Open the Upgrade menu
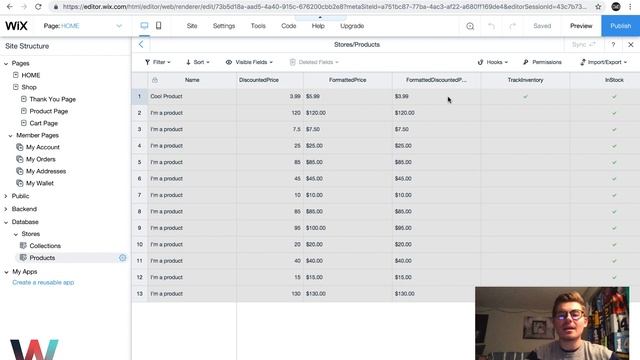640x360 pixels. tap(352, 26)
